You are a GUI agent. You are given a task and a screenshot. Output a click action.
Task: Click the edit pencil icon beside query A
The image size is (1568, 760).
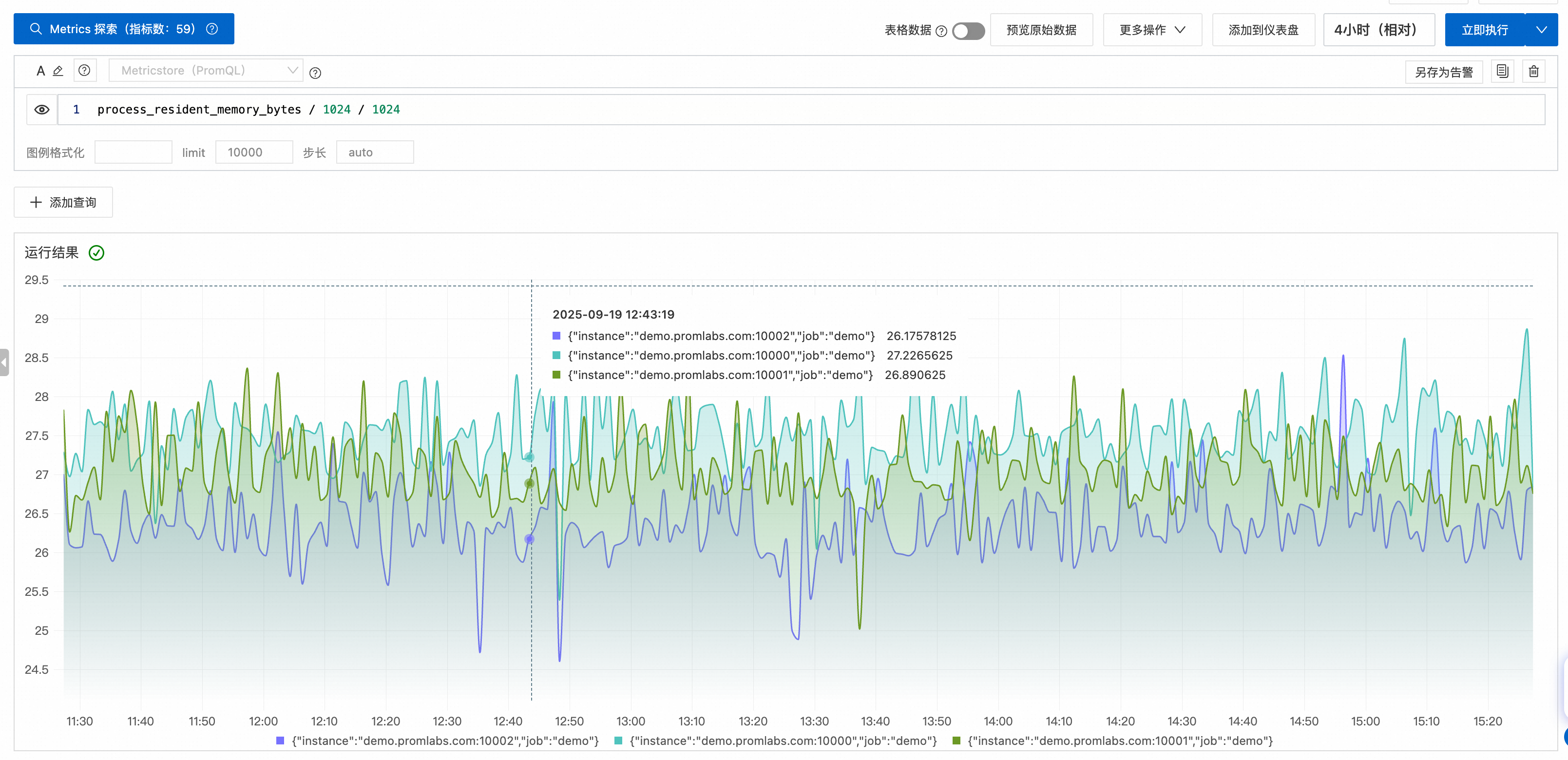coord(58,71)
